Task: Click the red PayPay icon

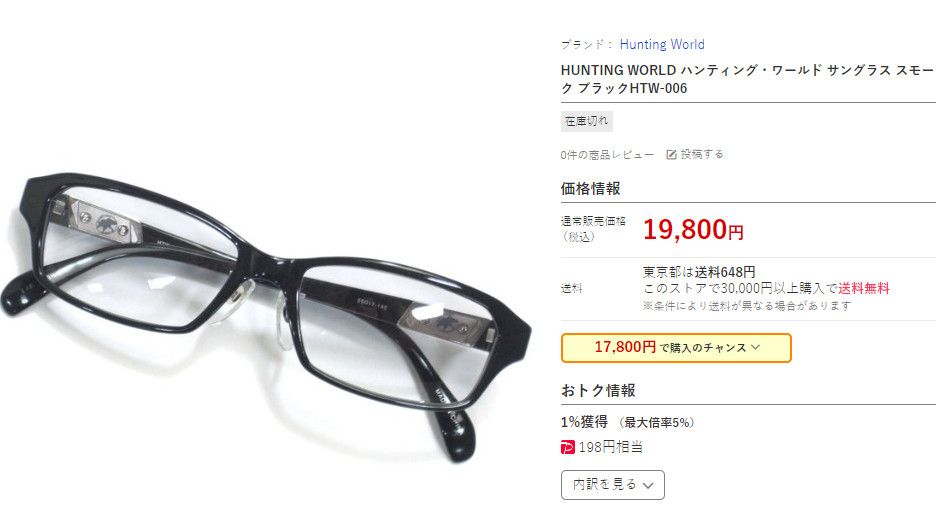Action: click(x=567, y=447)
